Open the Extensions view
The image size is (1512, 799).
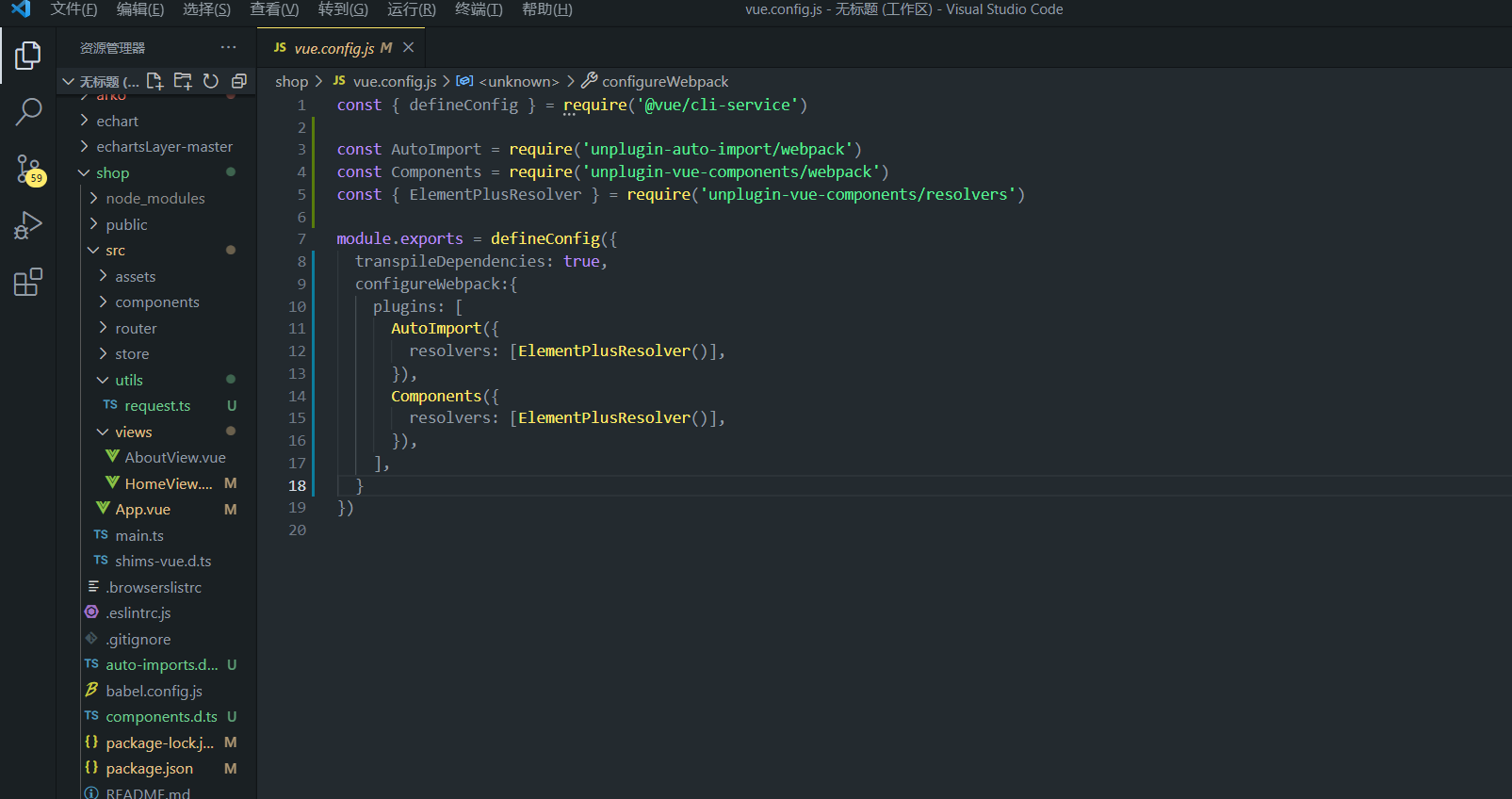click(28, 282)
